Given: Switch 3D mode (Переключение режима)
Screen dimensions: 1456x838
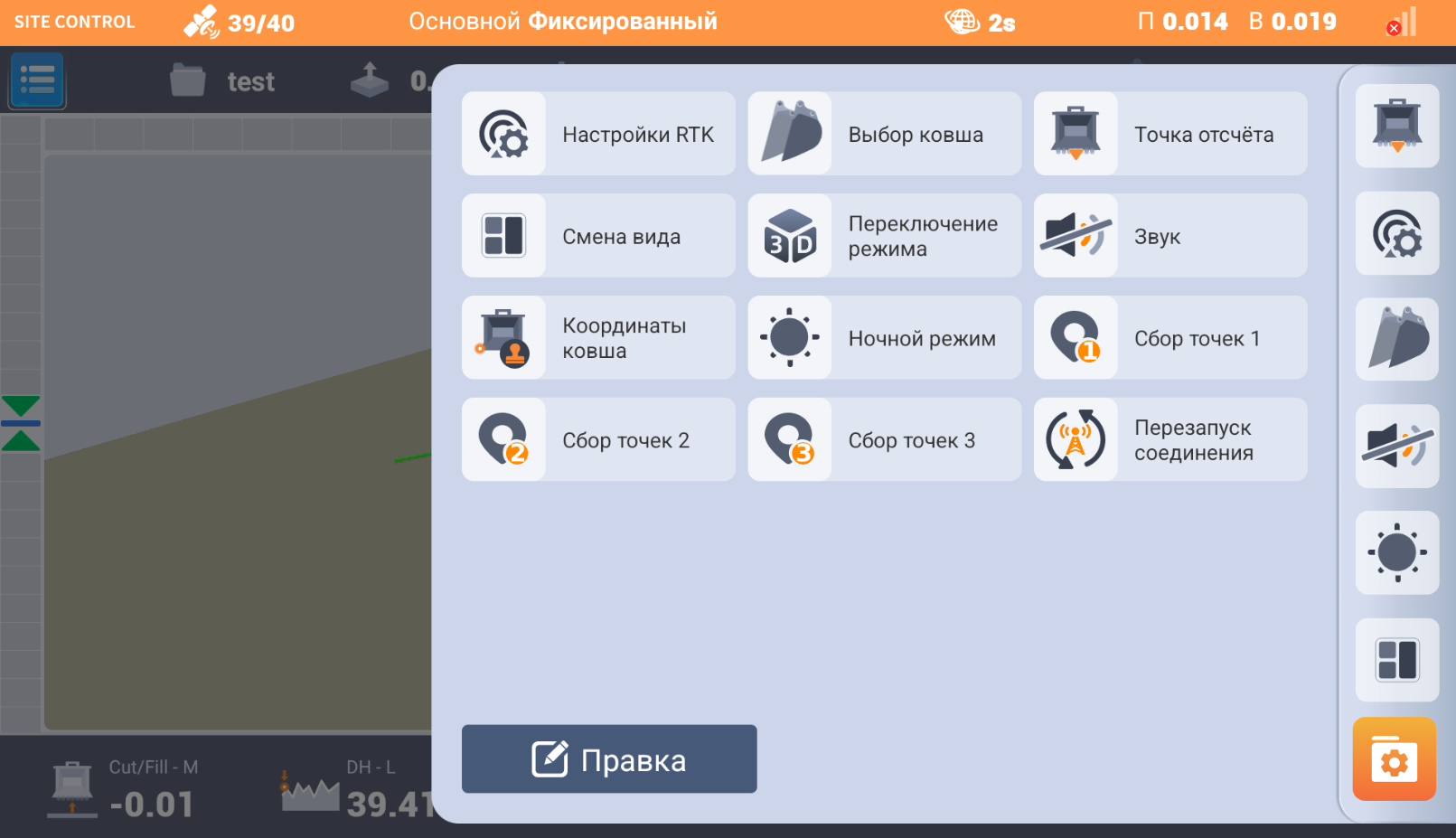Looking at the screenshot, I should pyautogui.click(x=884, y=236).
